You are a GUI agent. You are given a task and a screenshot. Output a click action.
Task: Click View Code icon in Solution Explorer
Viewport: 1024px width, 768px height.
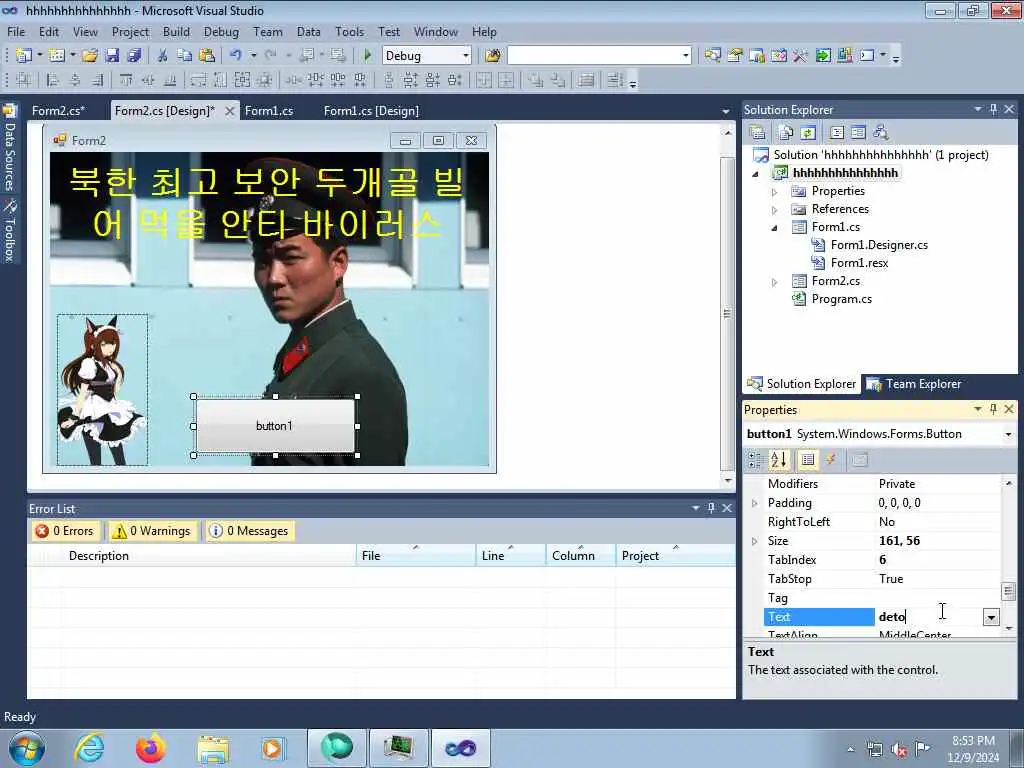point(837,133)
